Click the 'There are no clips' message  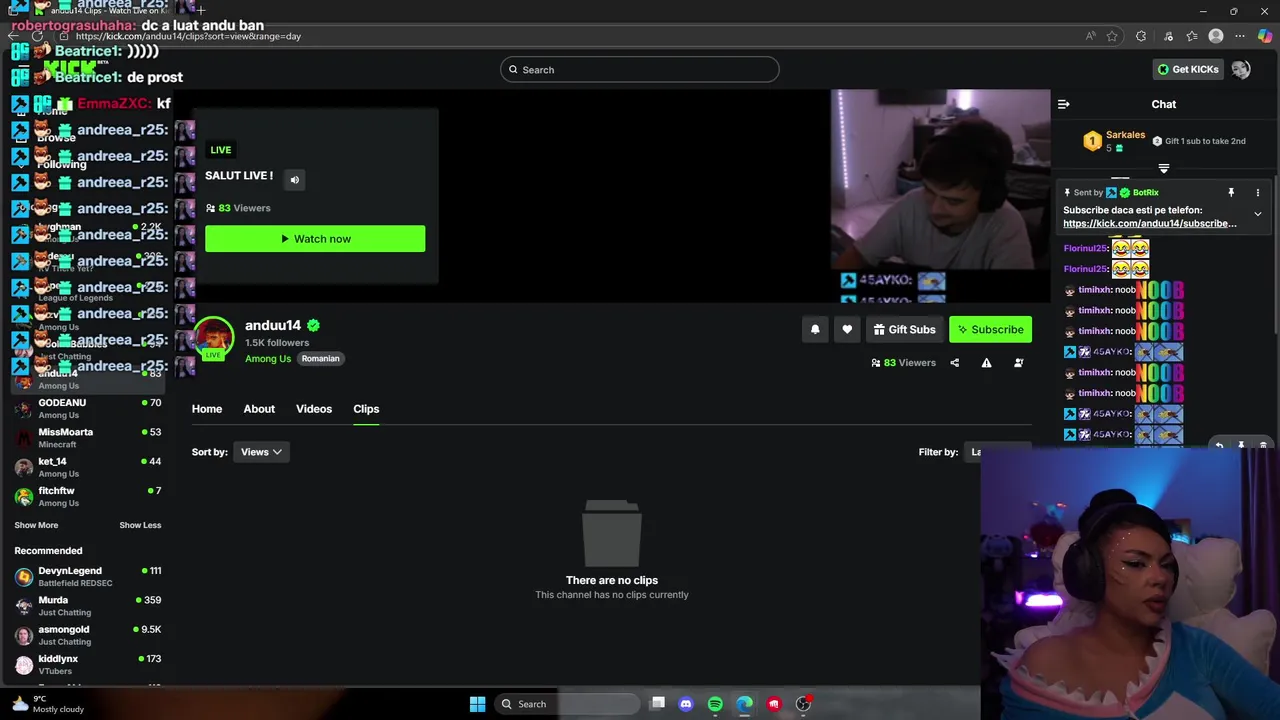(x=612, y=580)
